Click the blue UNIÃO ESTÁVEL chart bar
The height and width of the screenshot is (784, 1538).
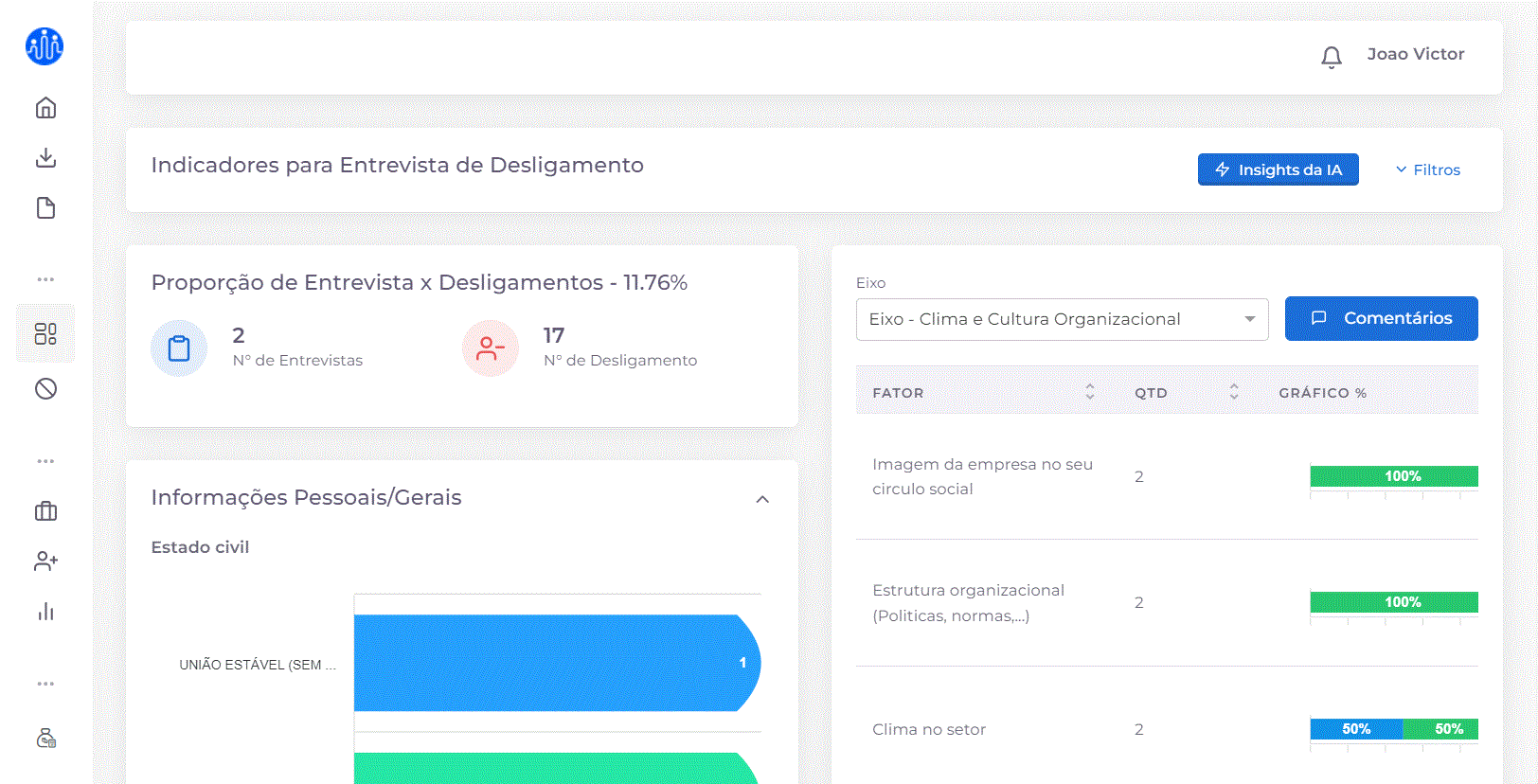pos(557,663)
